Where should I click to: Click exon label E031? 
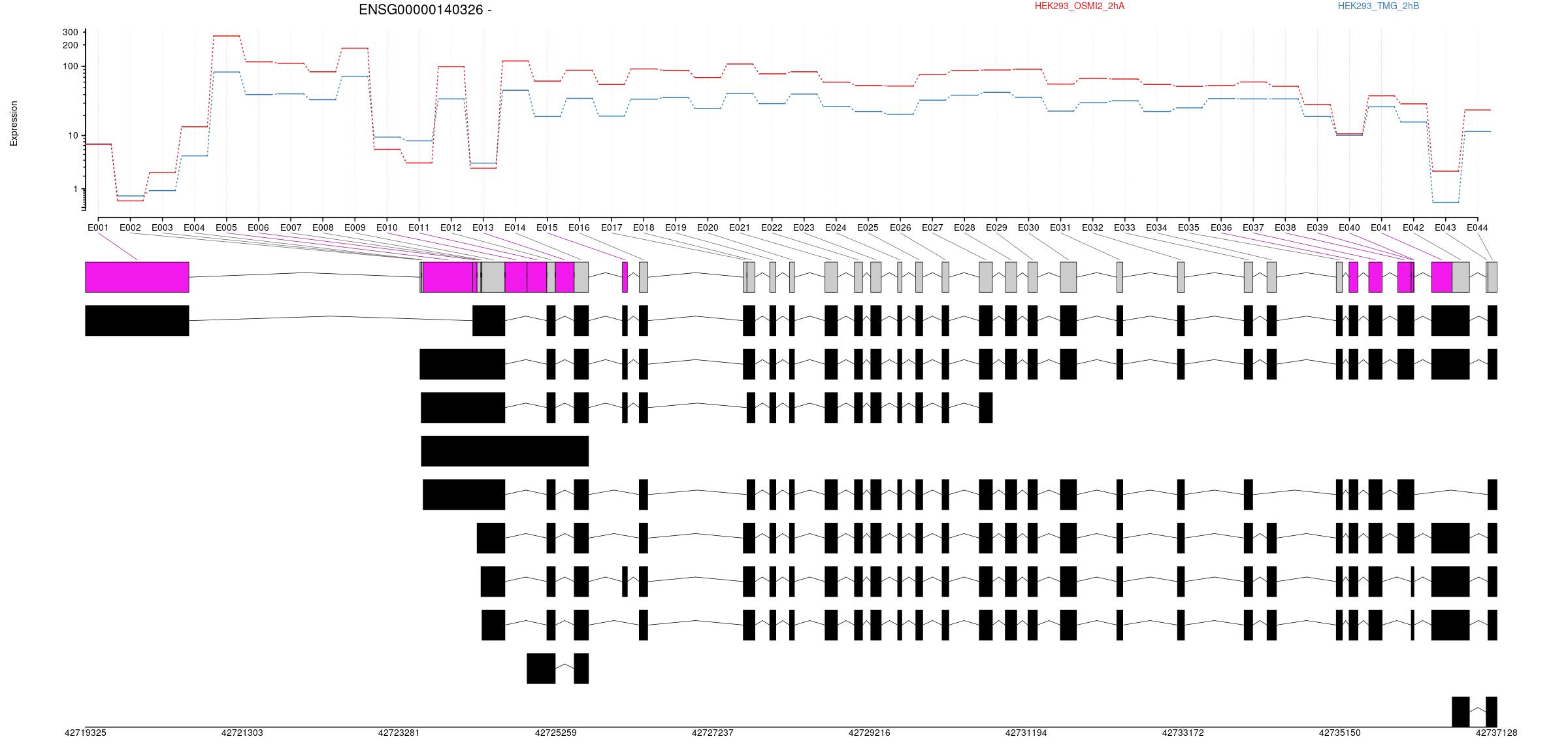[1060, 227]
